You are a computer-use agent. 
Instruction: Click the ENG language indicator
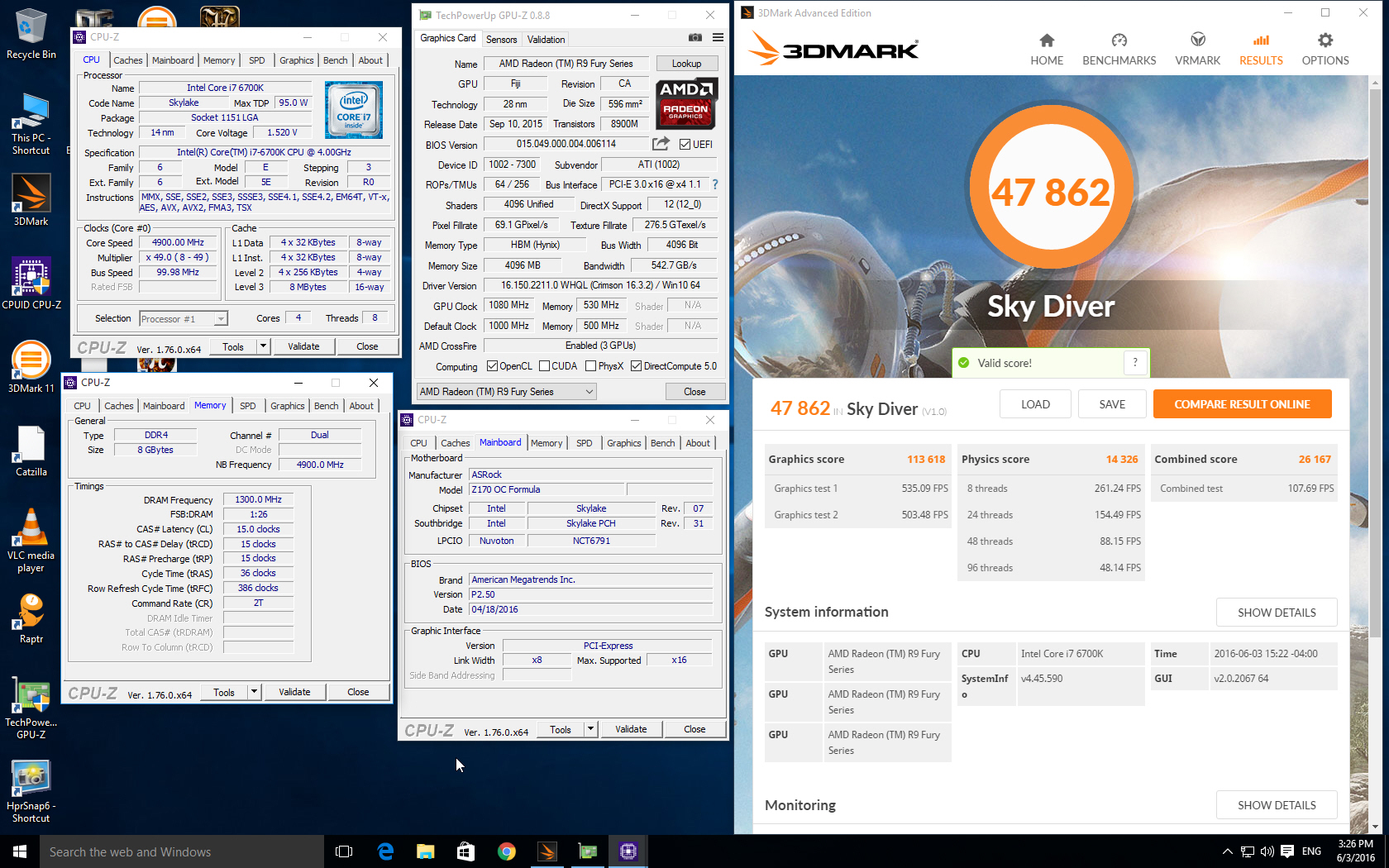pyautogui.click(x=1311, y=851)
